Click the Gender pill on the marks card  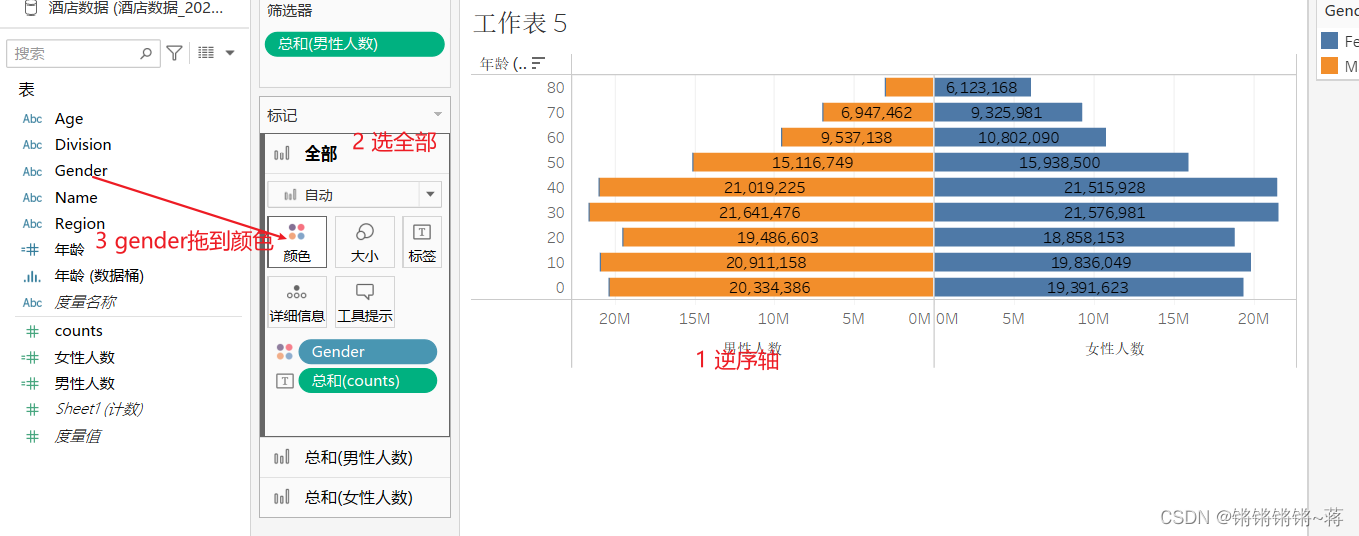click(x=367, y=352)
